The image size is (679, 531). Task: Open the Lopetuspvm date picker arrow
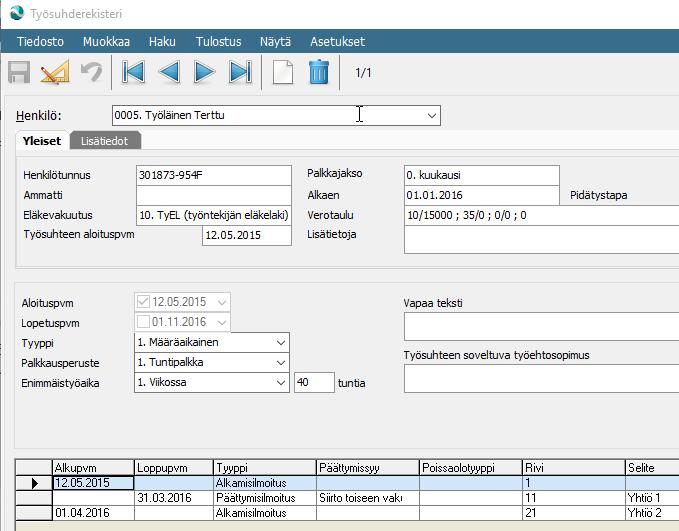pos(222,322)
